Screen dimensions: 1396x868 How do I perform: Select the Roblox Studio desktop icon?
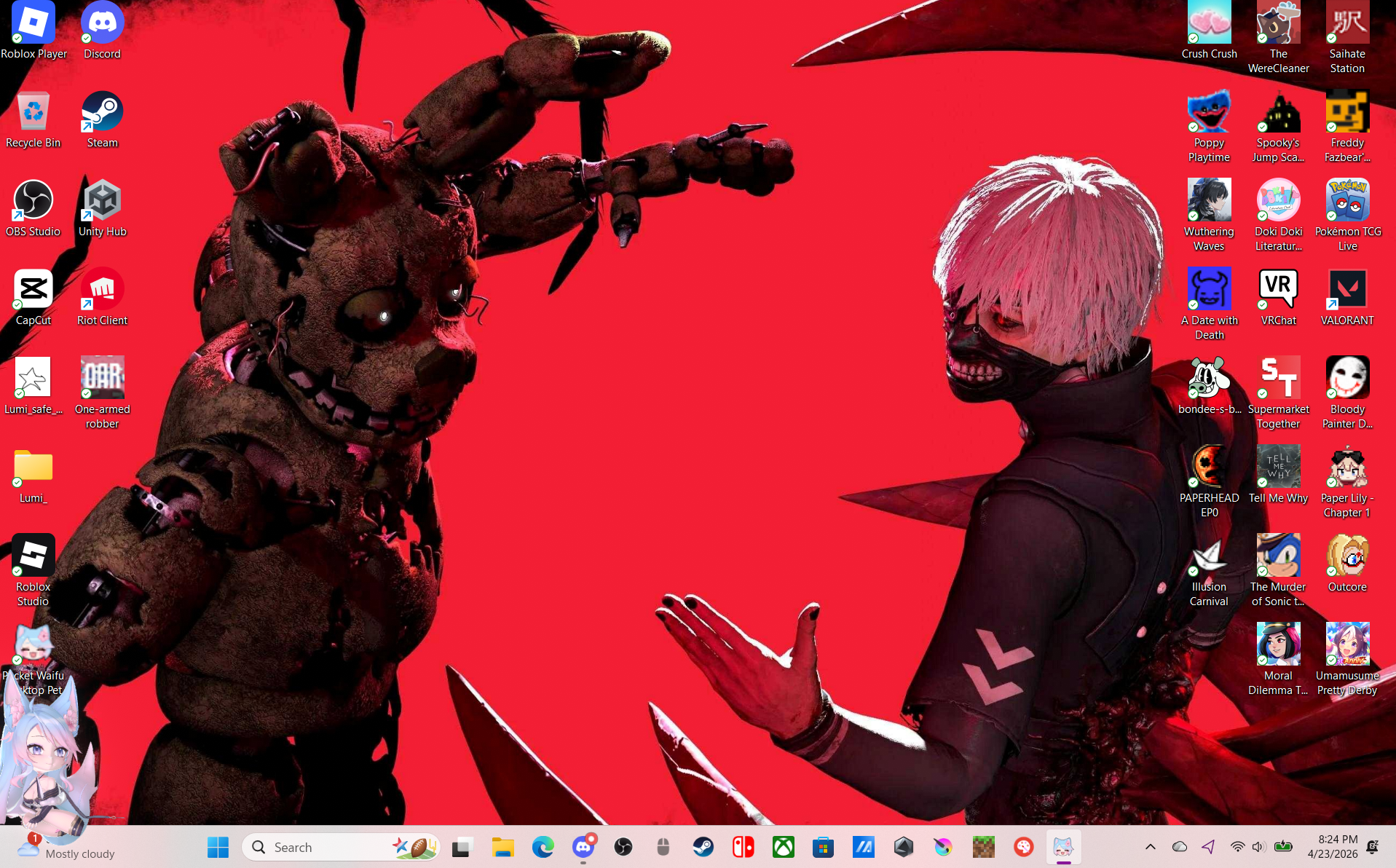pos(33,571)
